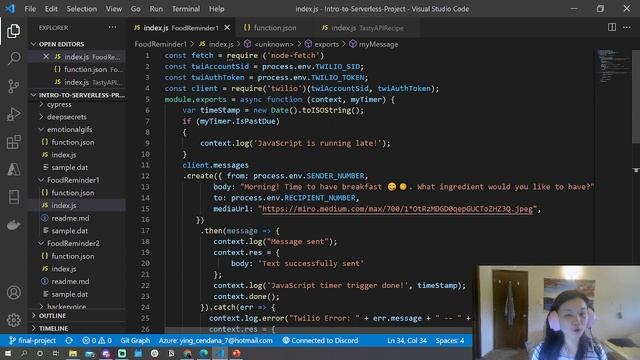This screenshot has height=360, width=640.
Task: Open the Extensions view
Action: coord(13,142)
